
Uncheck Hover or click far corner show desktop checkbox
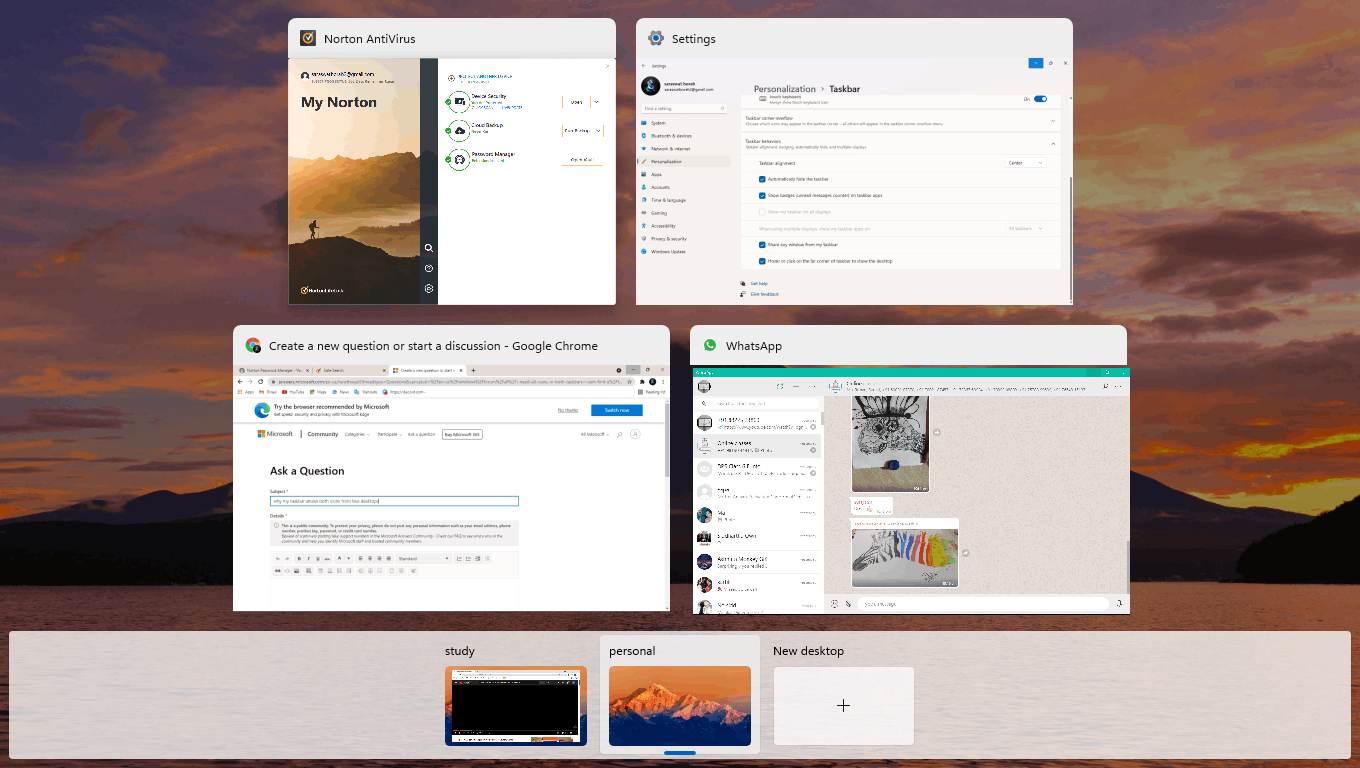click(x=762, y=261)
